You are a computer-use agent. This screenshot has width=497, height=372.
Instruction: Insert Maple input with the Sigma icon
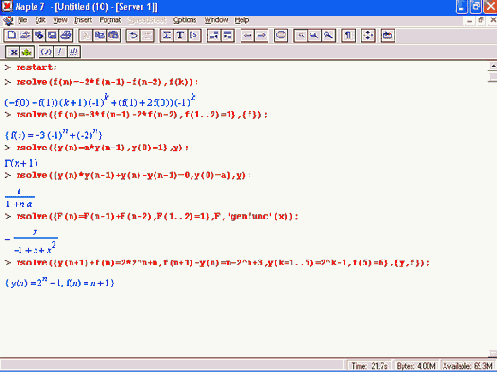(167, 35)
